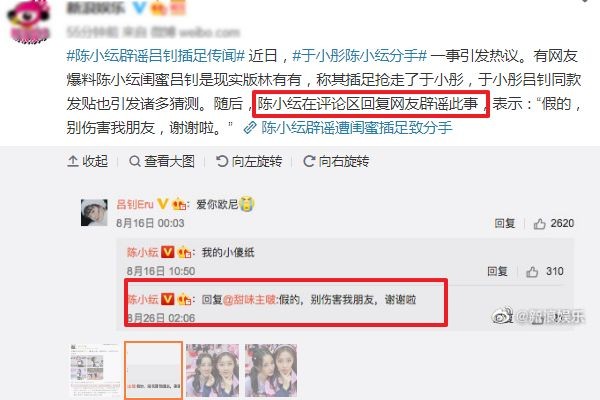Reply to 吕钊Eru's comment via 回复
This screenshot has width=600, height=400.
coord(504,224)
